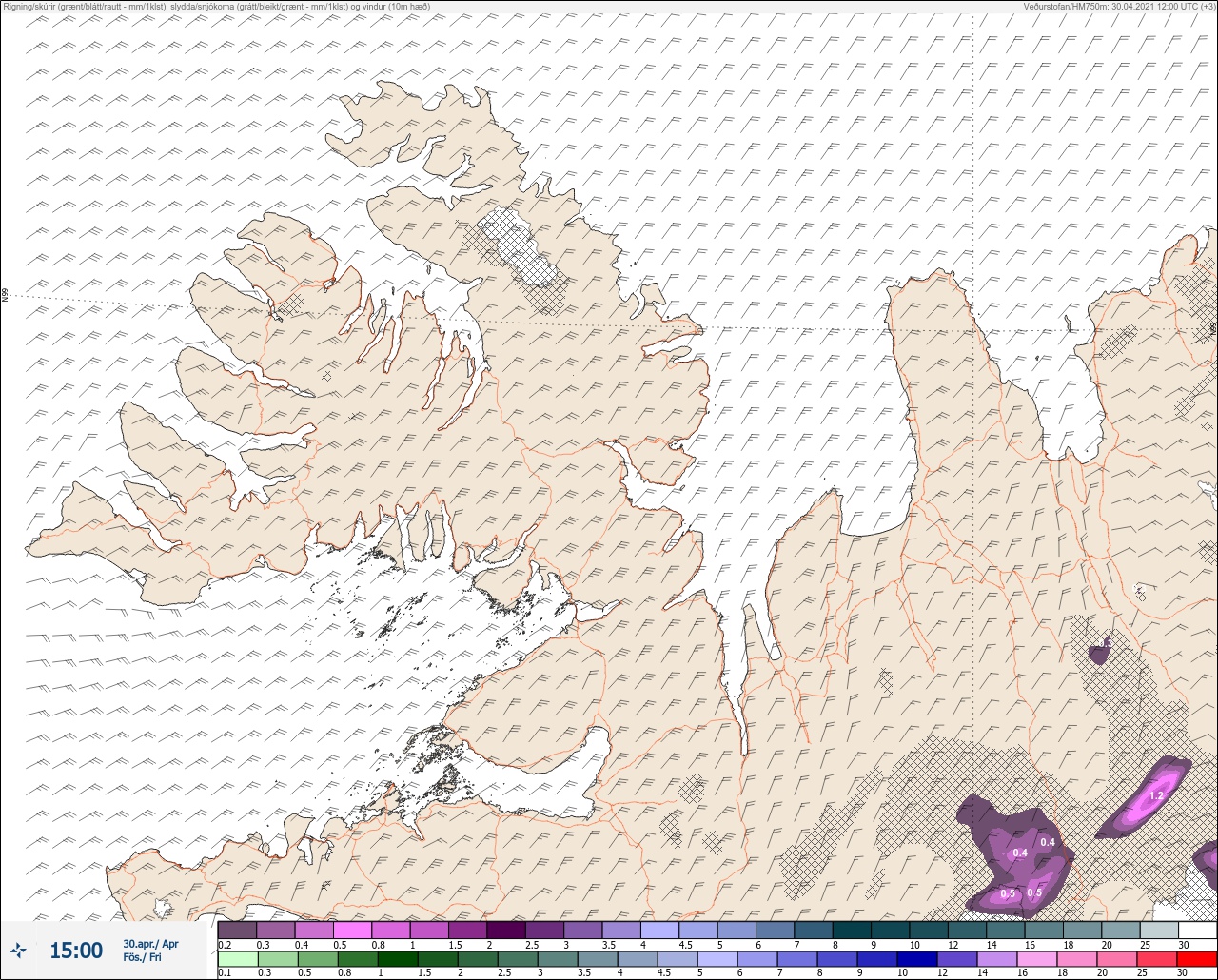Screen dimensions: 1218x980
Task: Select the darkest purple 2 swatch, top legend row
Action: pos(506,930)
